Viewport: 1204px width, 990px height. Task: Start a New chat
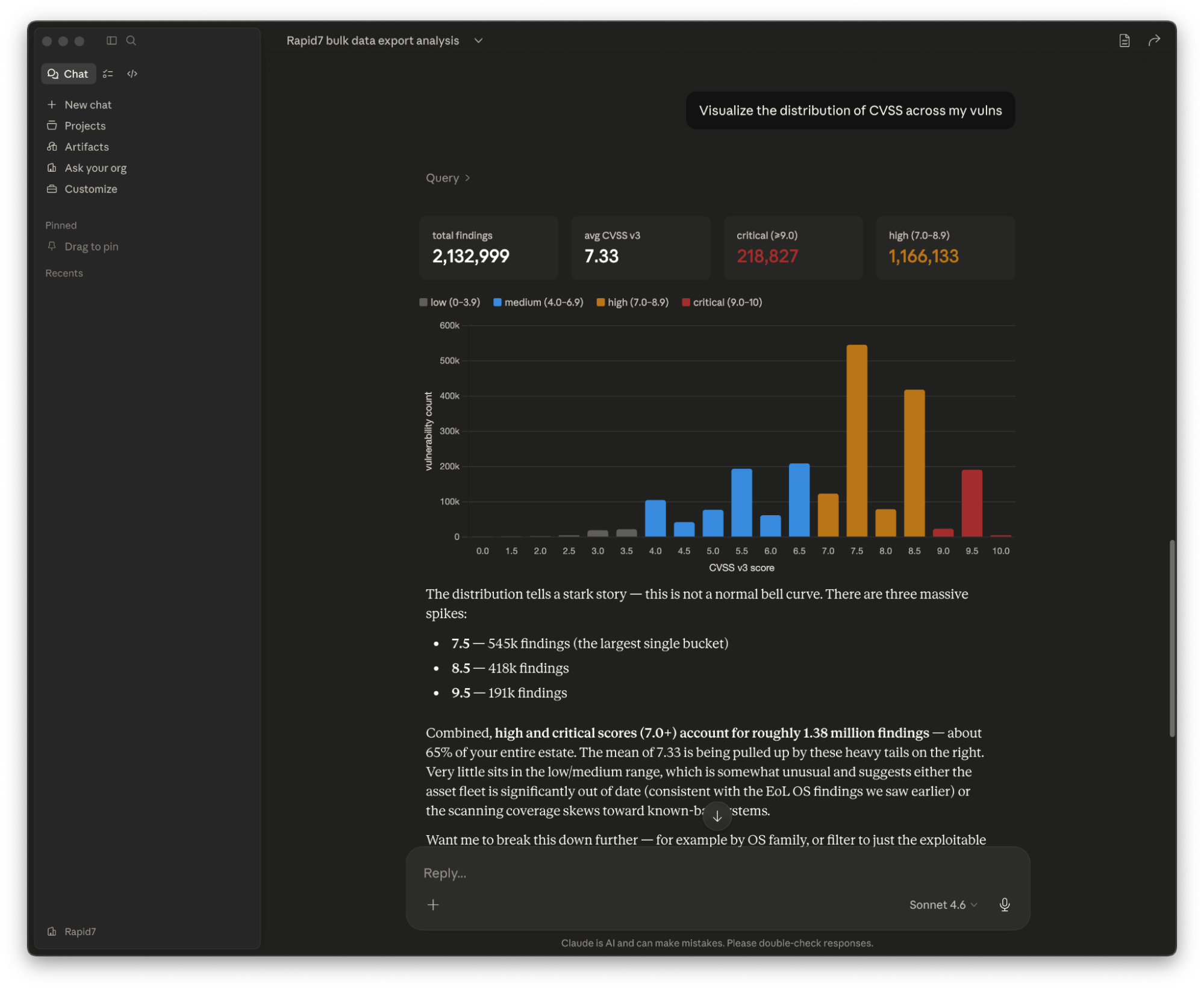87,105
